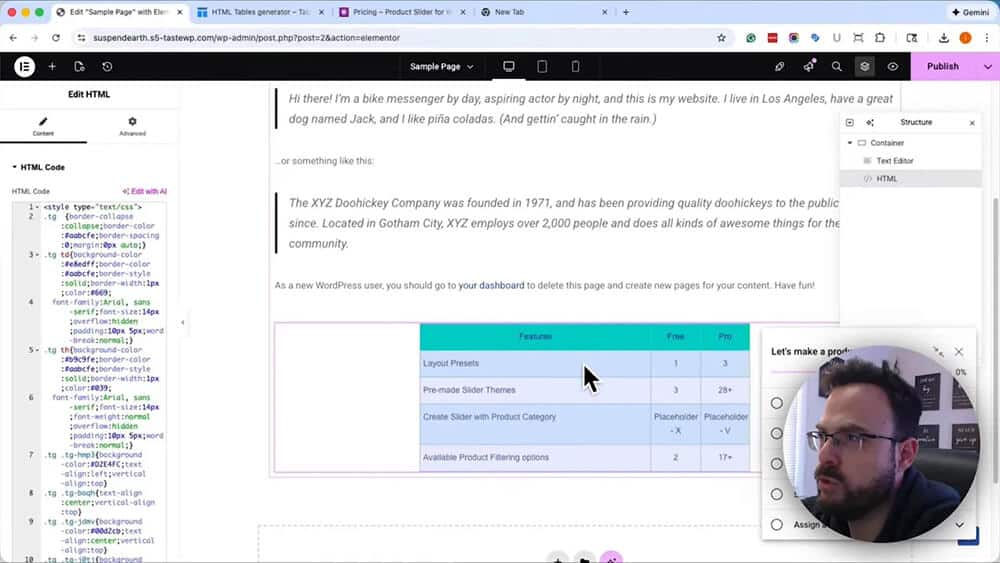Follow the 'your dashboard' link
Screen dimensions: 1000x563
(491, 286)
